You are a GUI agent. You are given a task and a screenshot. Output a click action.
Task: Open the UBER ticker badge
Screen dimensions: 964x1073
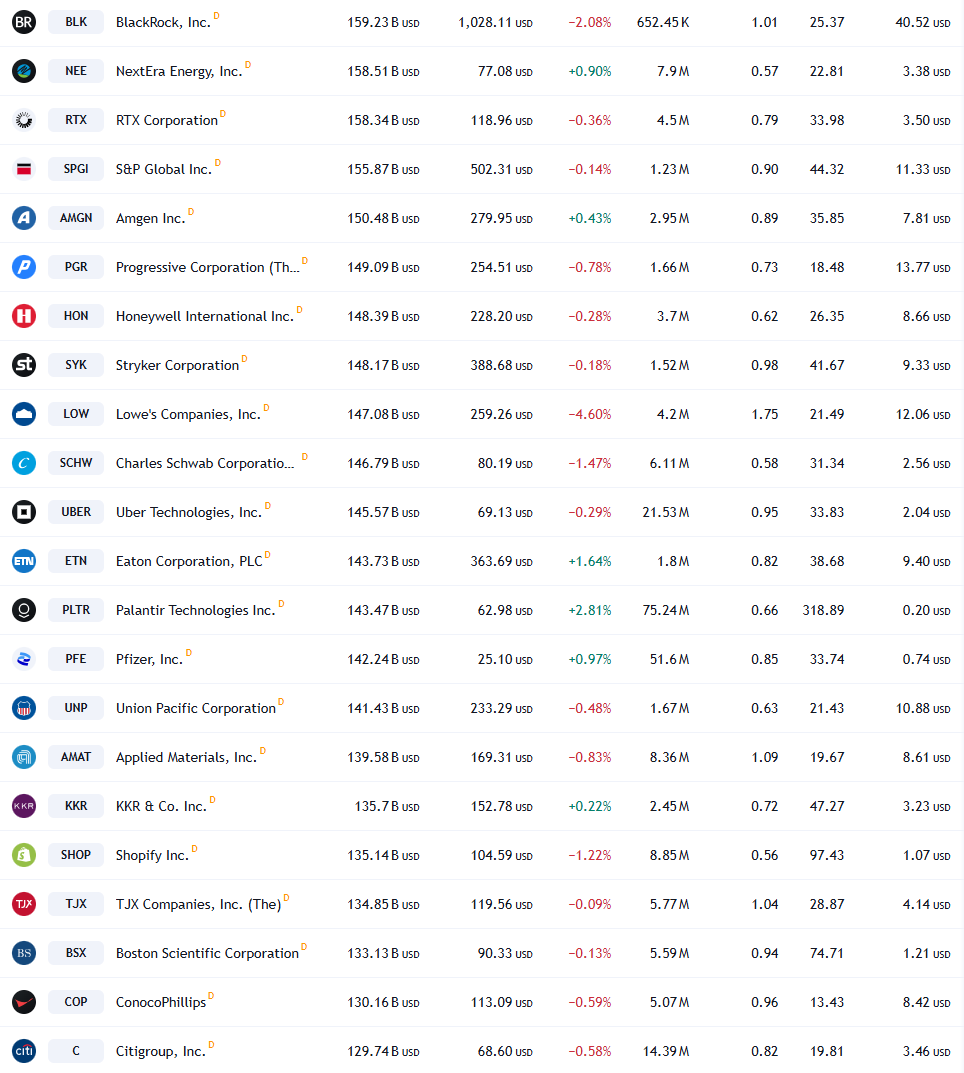click(x=76, y=512)
